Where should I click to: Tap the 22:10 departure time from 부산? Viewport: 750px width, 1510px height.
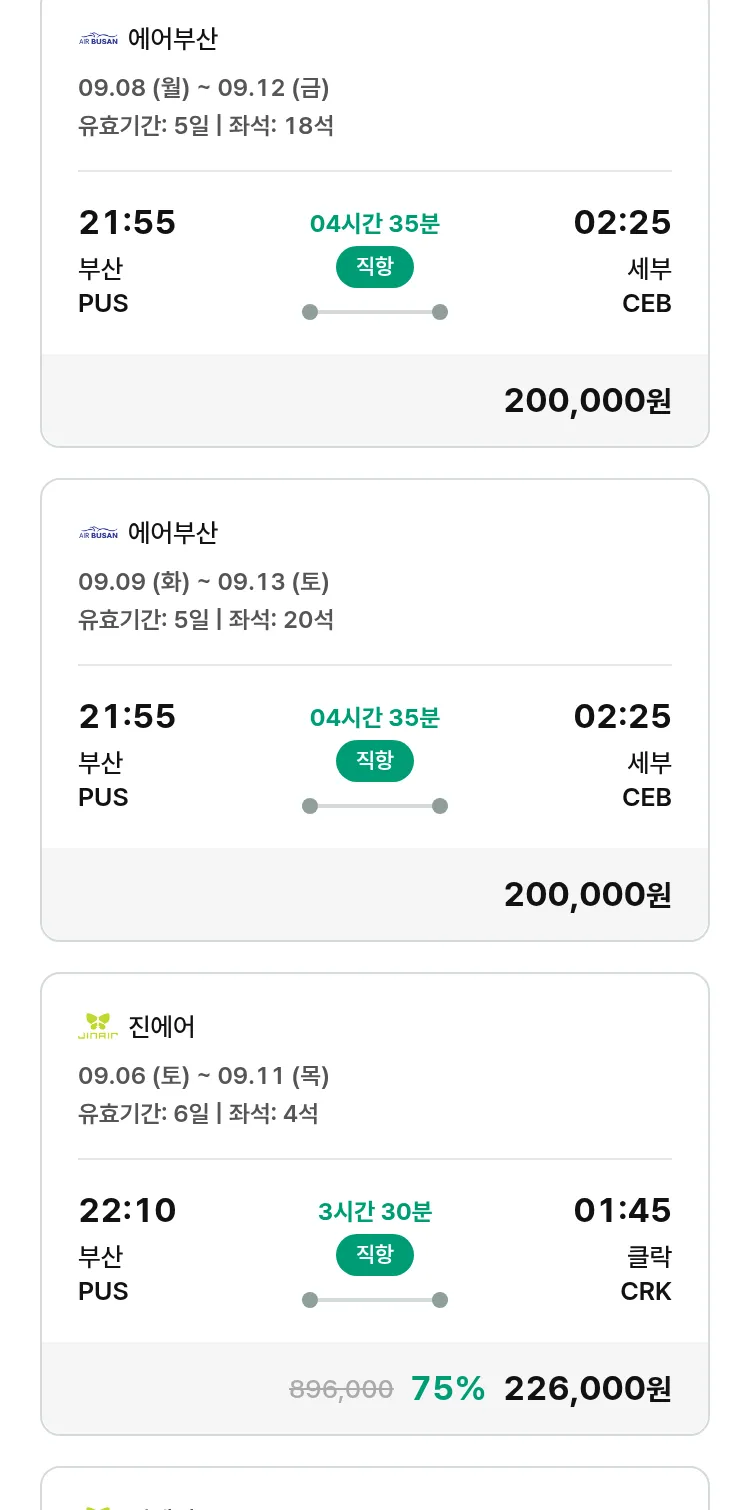click(127, 1211)
